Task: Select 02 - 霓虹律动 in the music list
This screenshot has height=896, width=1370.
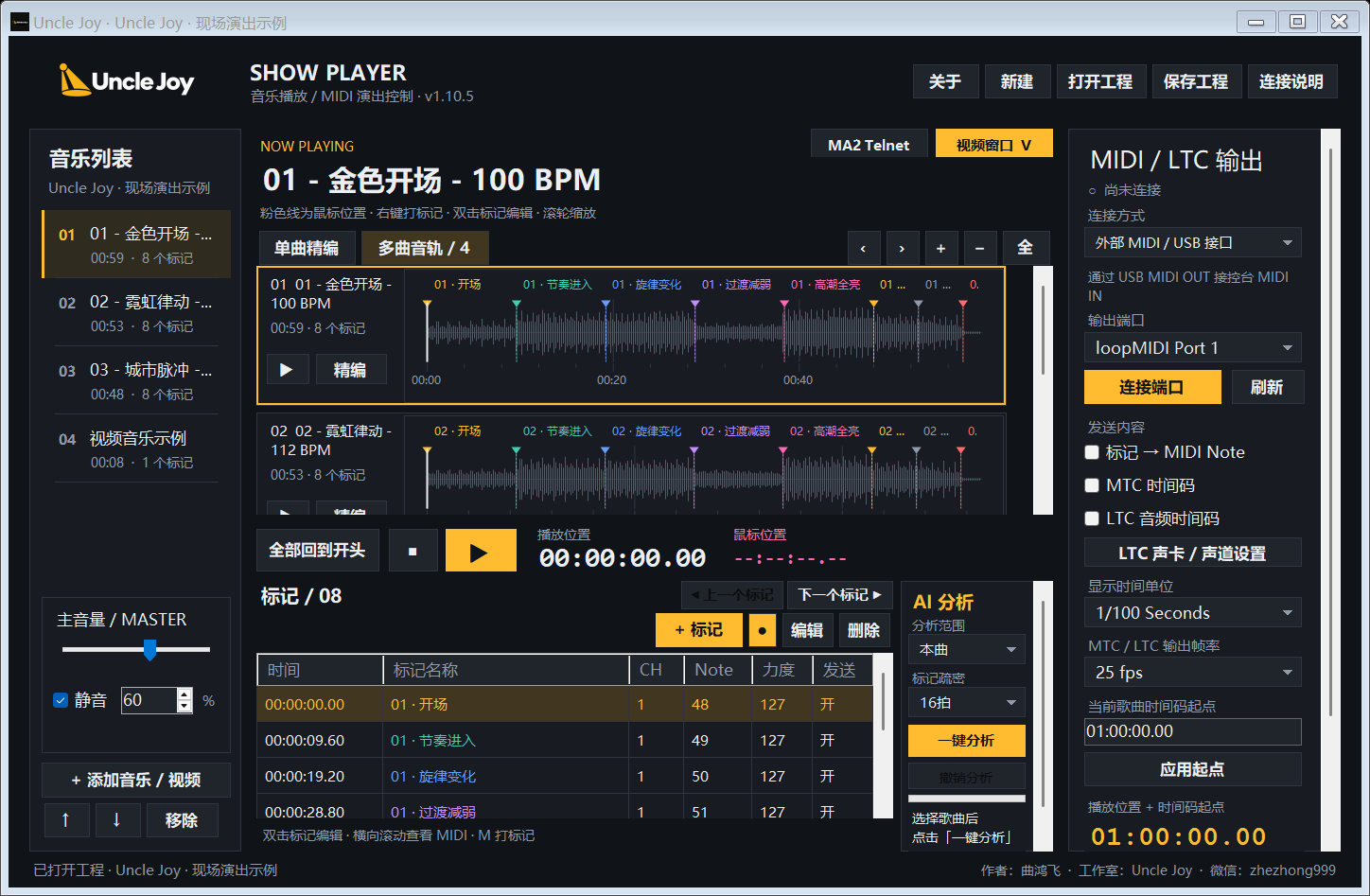Action: [136, 313]
